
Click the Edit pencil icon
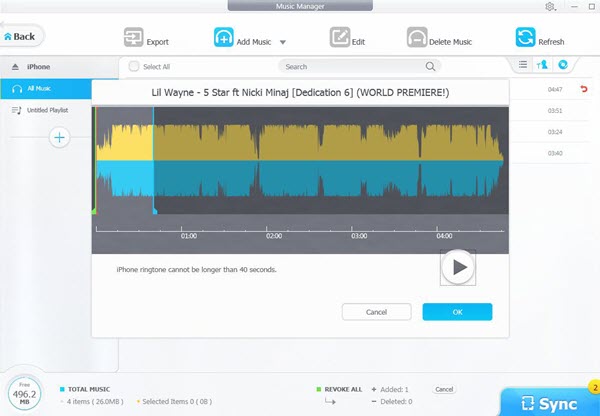coord(340,37)
